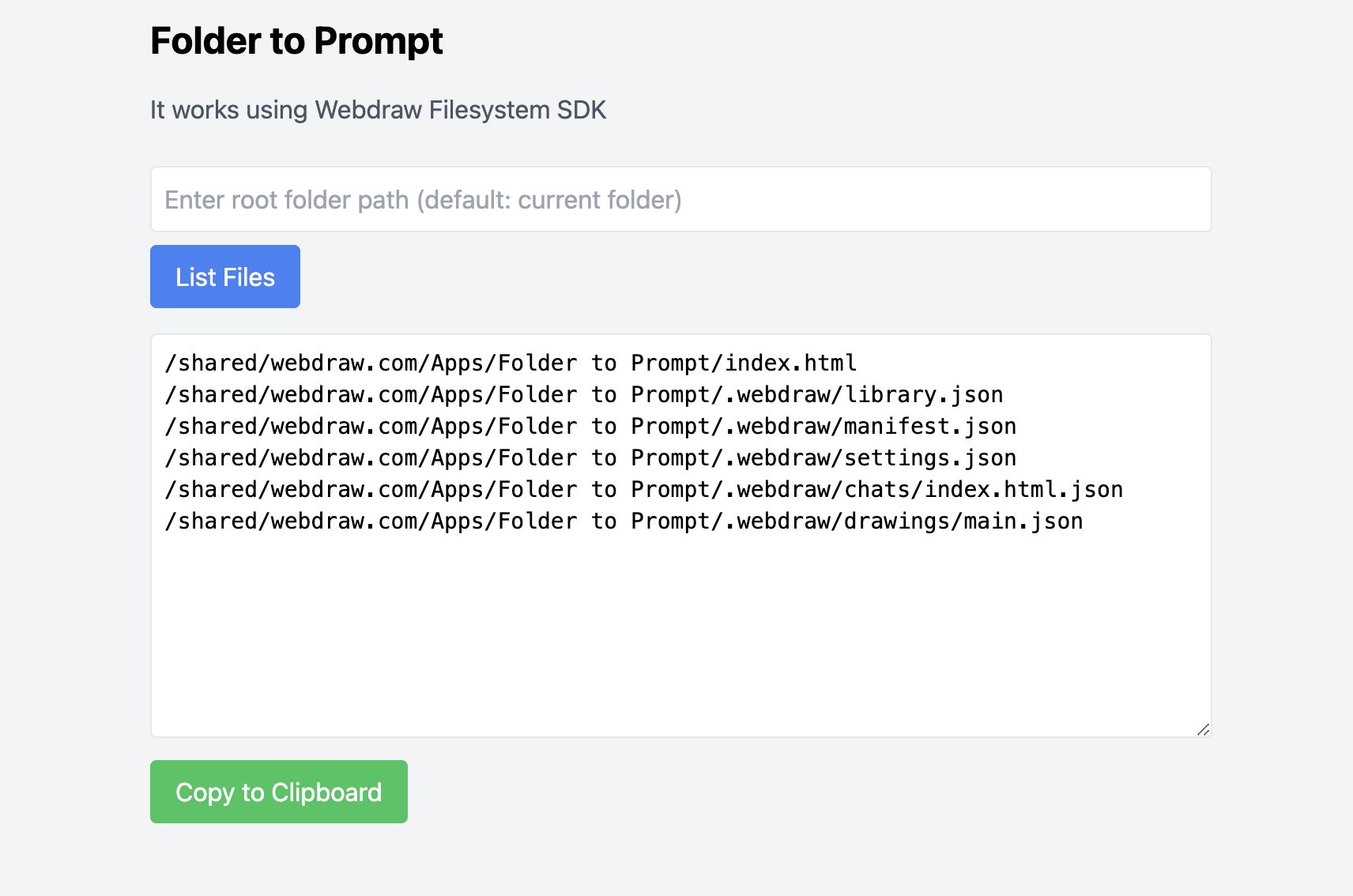Click the Webdraw Filesystem SDK subtitle text

[377, 110]
